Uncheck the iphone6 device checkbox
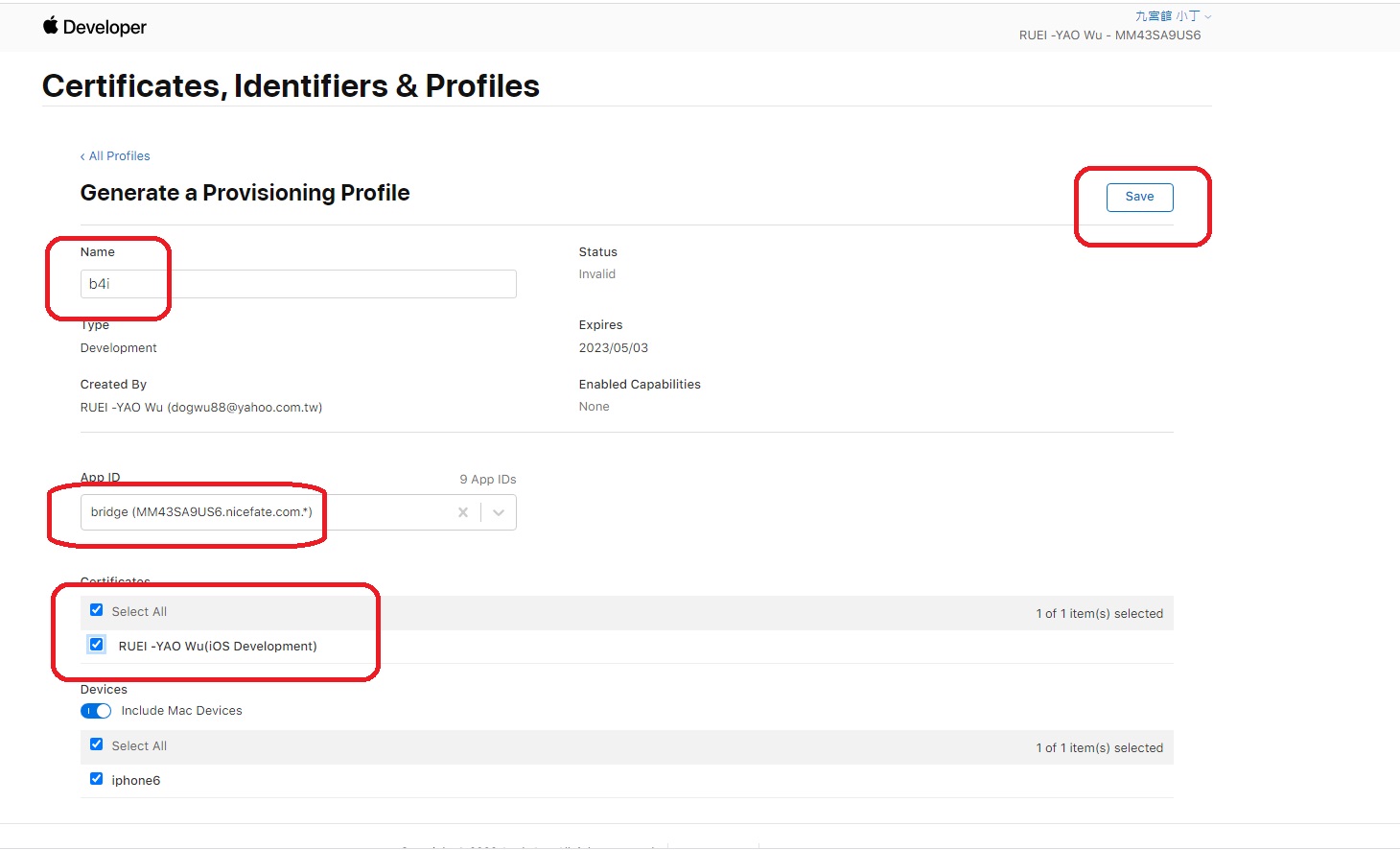The height and width of the screenshot is (850, 1400). tap(97, 779)
